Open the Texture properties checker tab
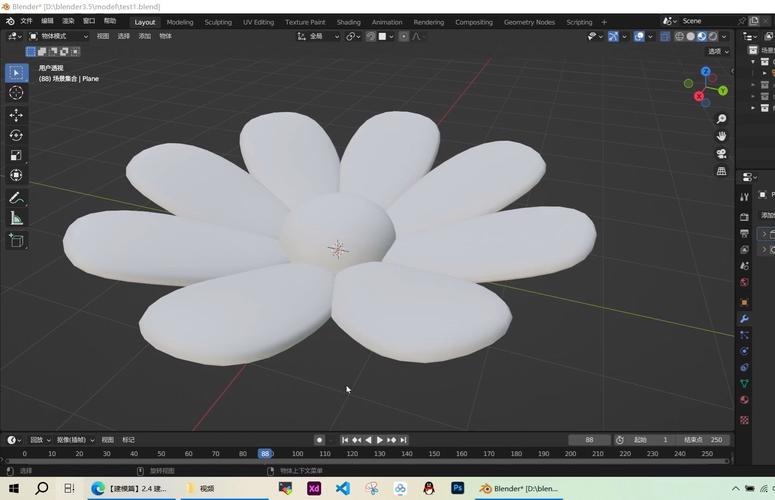 point(744,420)
